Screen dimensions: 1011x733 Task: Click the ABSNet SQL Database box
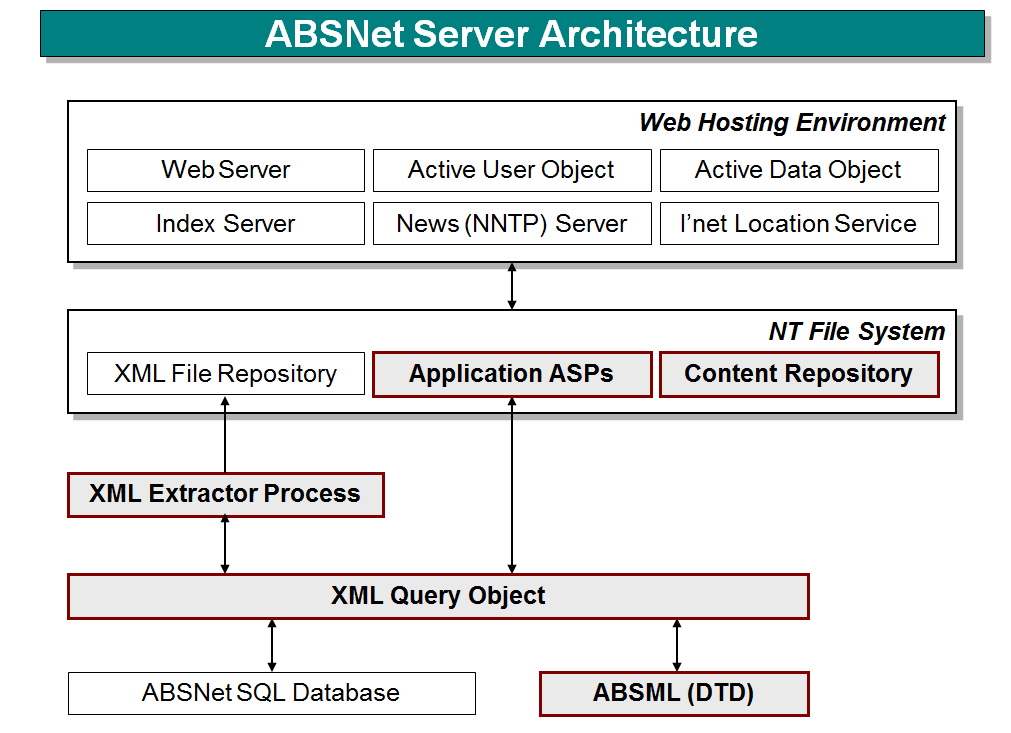point(270,693)
